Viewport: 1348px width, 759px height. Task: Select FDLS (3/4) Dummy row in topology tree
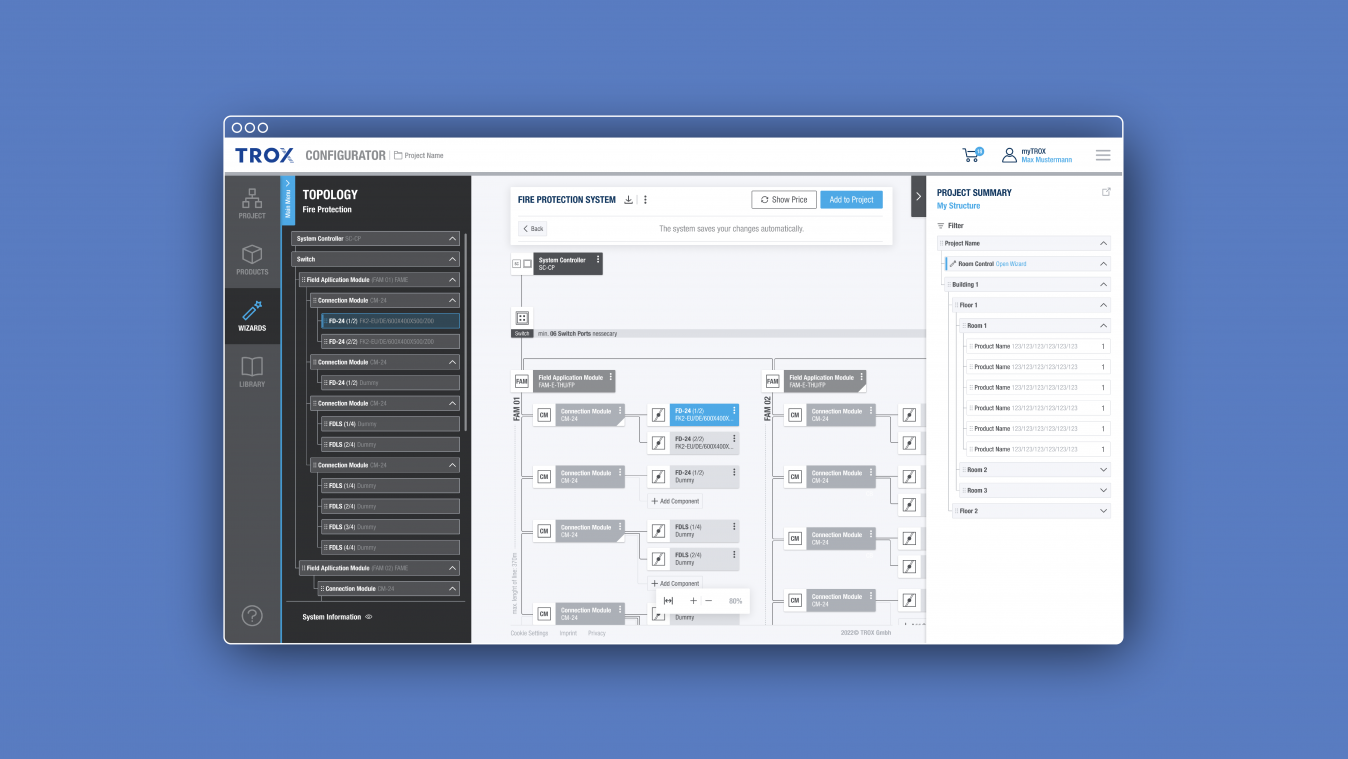point(391,527)
